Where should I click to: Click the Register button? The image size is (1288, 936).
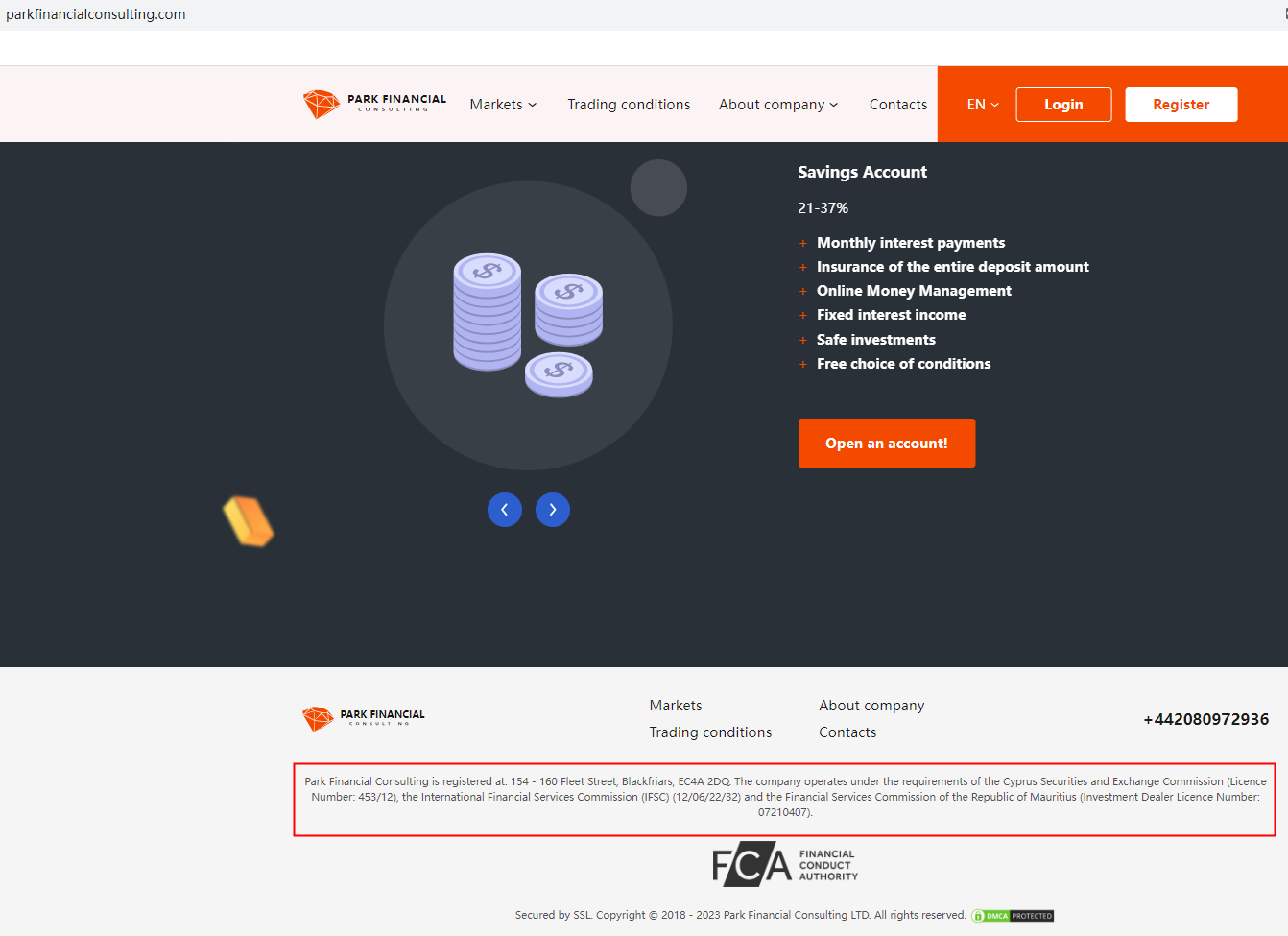point(1181,105)
